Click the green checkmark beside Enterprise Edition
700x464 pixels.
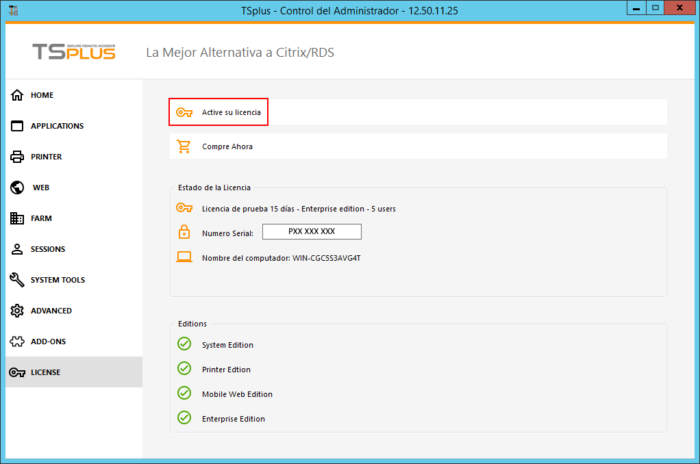coord(184,418)
